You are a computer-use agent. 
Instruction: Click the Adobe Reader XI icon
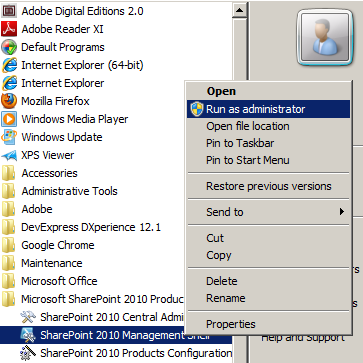click(9, 29)
